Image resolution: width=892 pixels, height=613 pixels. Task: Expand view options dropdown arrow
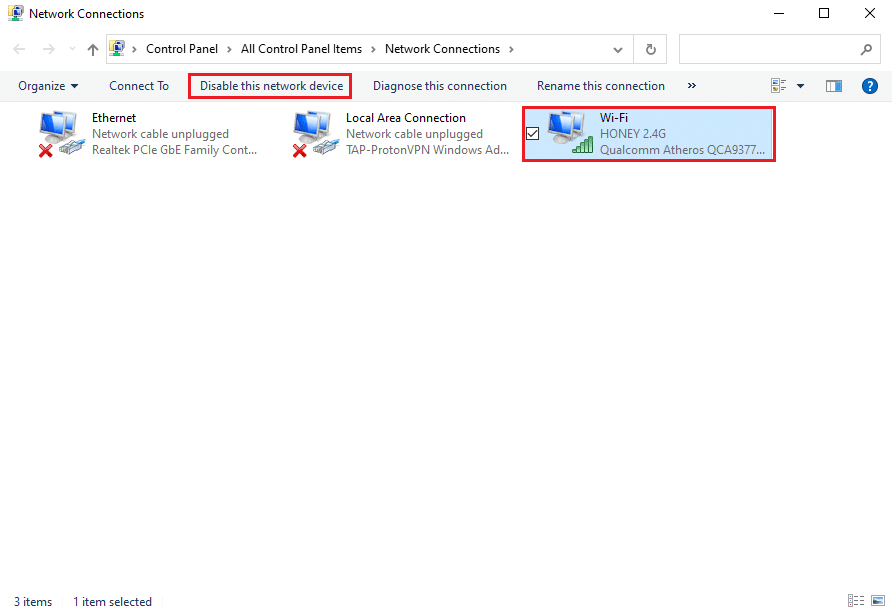point(800,86)
